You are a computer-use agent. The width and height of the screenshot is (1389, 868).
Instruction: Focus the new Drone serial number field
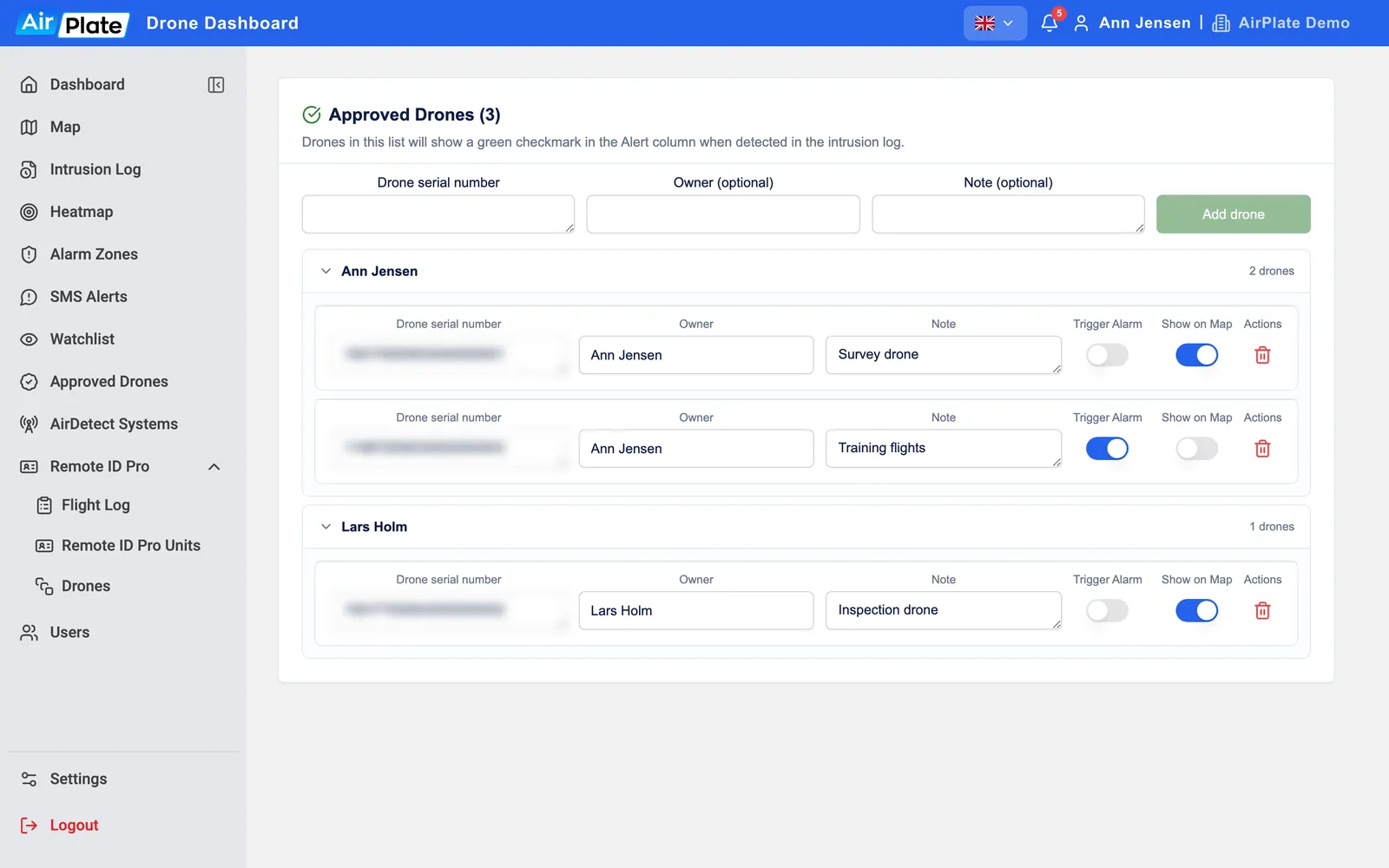(438, 214)
